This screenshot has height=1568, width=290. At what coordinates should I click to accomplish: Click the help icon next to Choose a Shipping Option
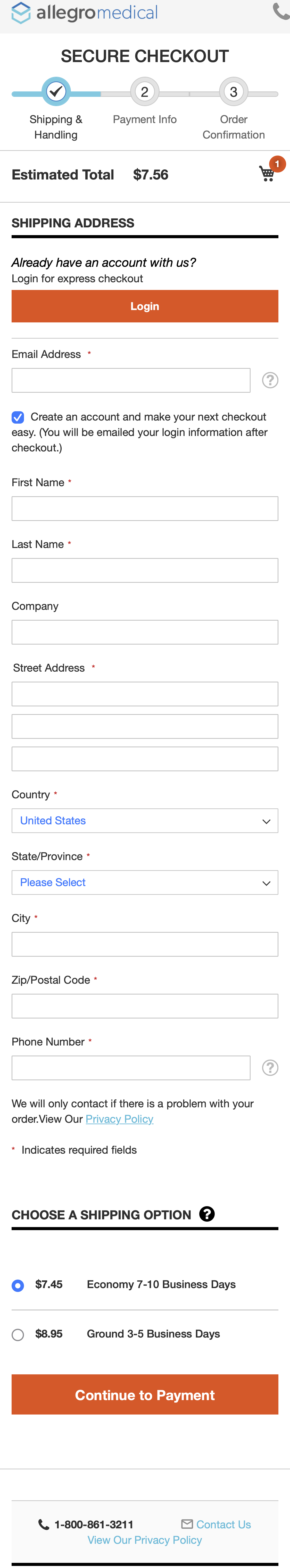[207, 1214]
